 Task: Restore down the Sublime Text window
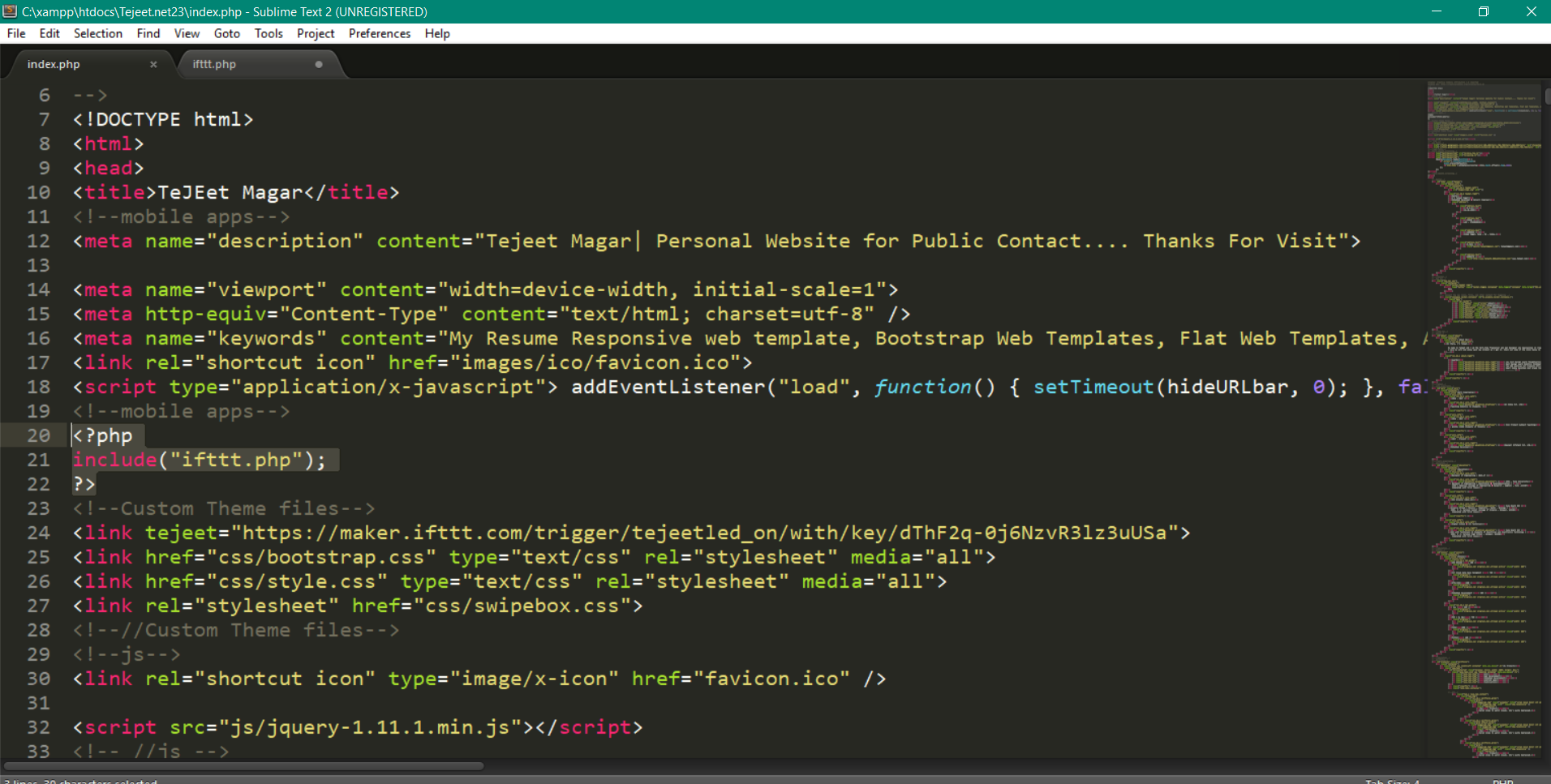pos(1484,11)
